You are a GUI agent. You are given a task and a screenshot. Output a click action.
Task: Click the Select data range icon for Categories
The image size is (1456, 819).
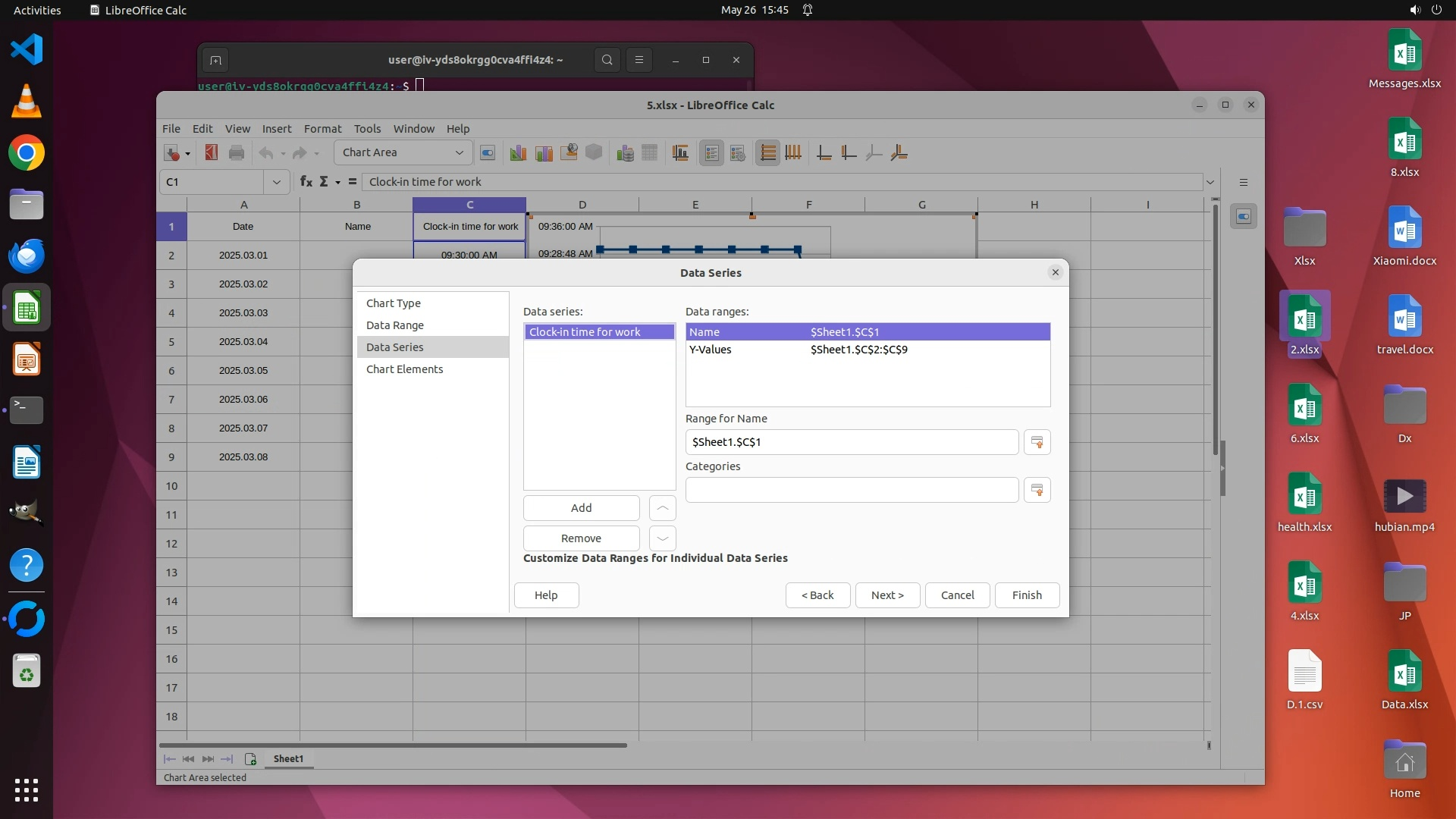pos(1037,490)
